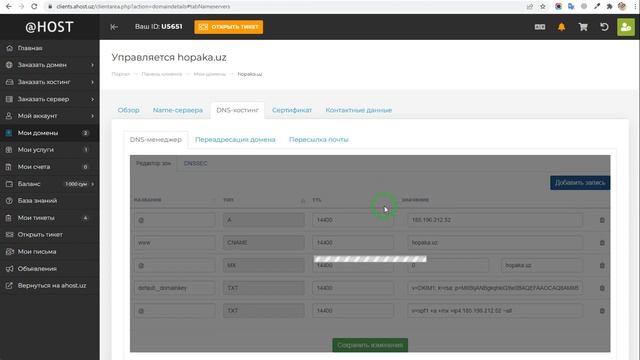The height and width of the screenshot is (360, 640).
Task: Bookmark the page with the star icon
Action: click(543, 7)
